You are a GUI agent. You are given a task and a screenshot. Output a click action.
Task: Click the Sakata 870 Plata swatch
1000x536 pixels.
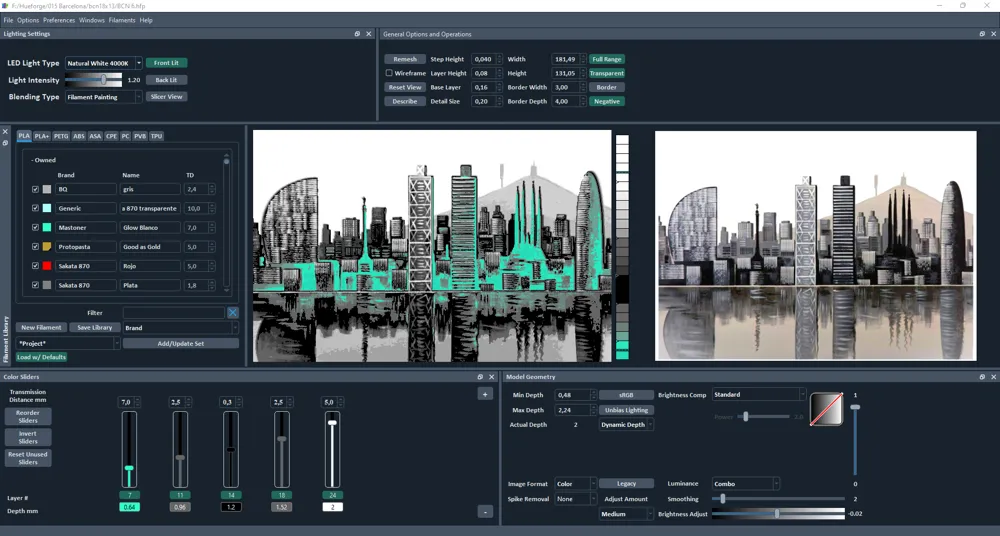click(x=47, y=285)
